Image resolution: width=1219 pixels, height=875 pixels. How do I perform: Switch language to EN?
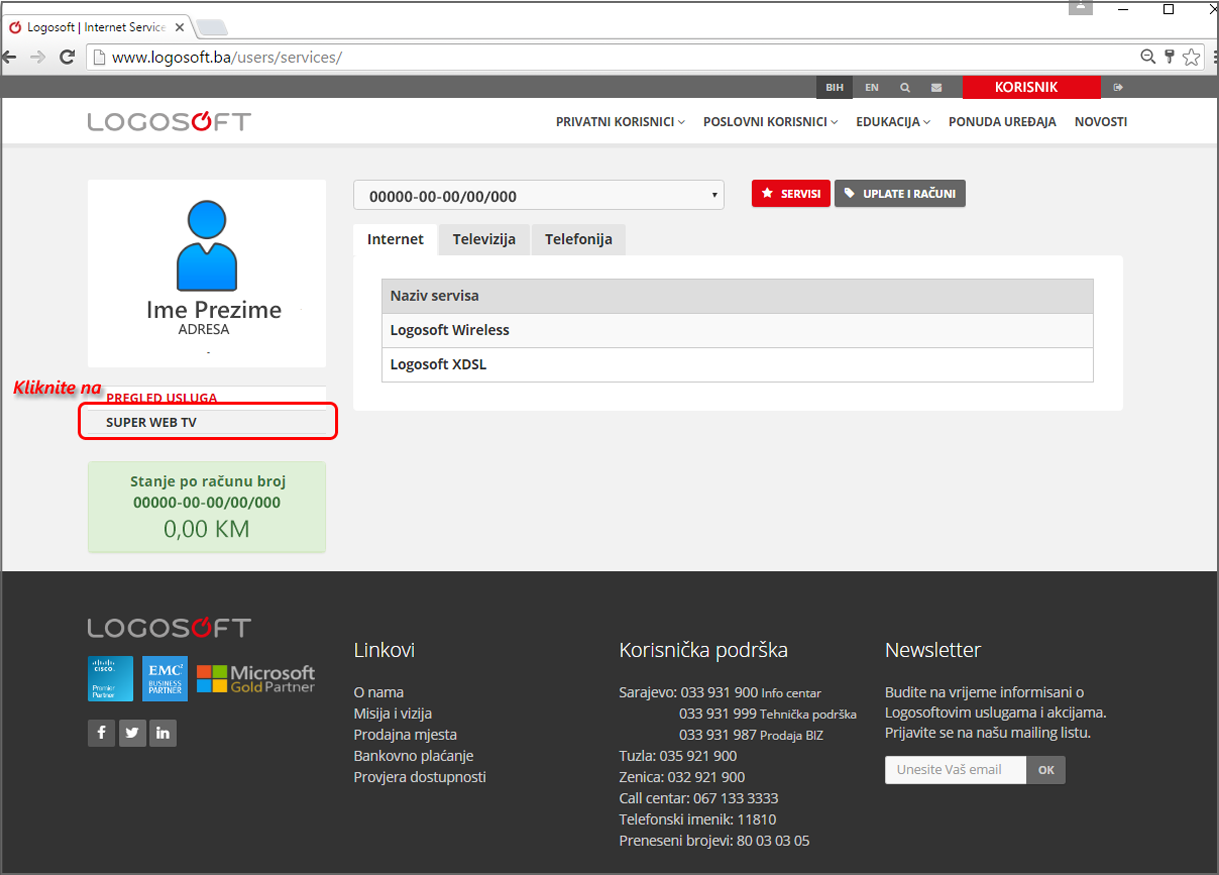[872, 88]
